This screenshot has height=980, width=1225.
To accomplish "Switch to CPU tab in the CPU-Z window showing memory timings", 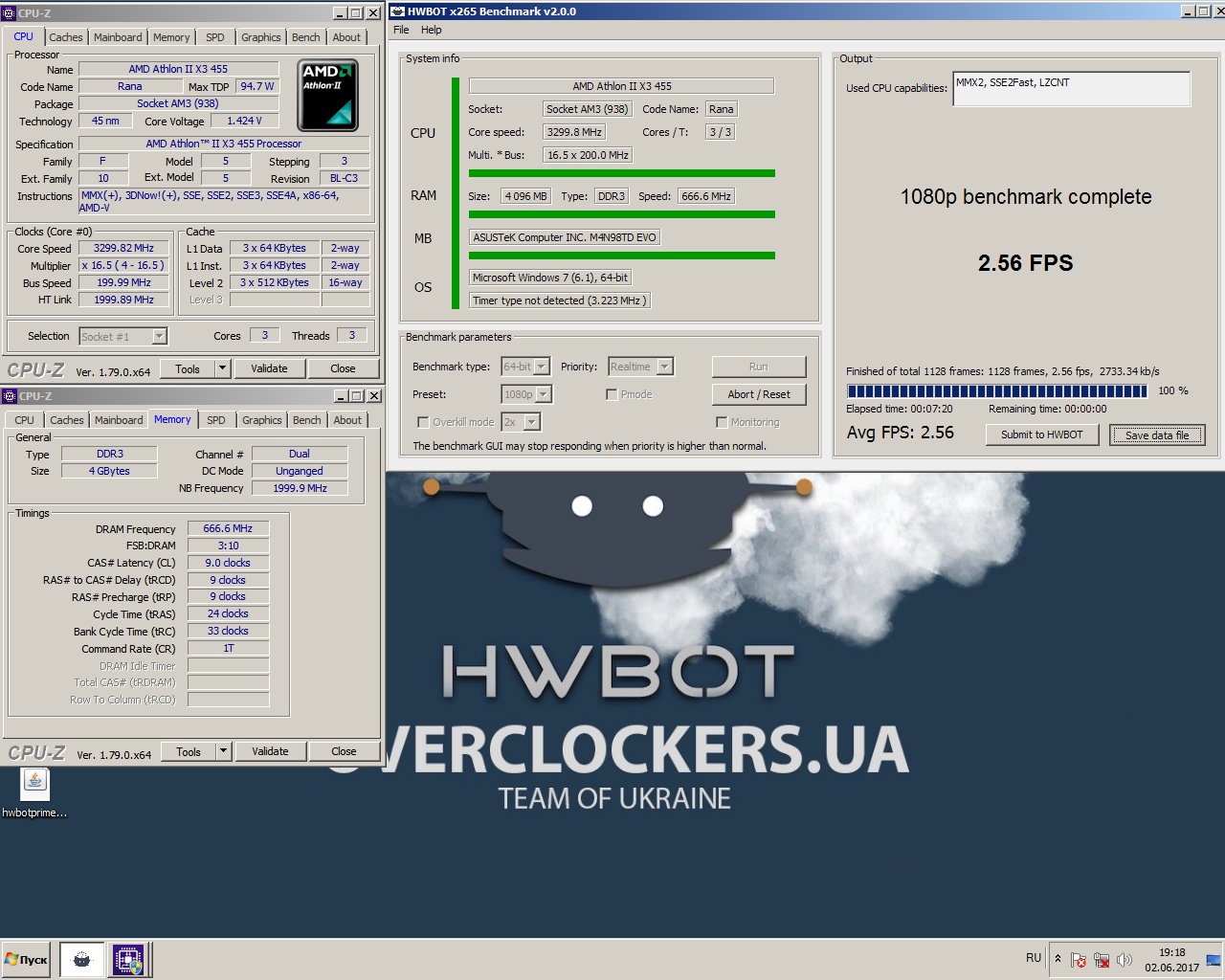I will pyautogui.click(x=24, y=420).
